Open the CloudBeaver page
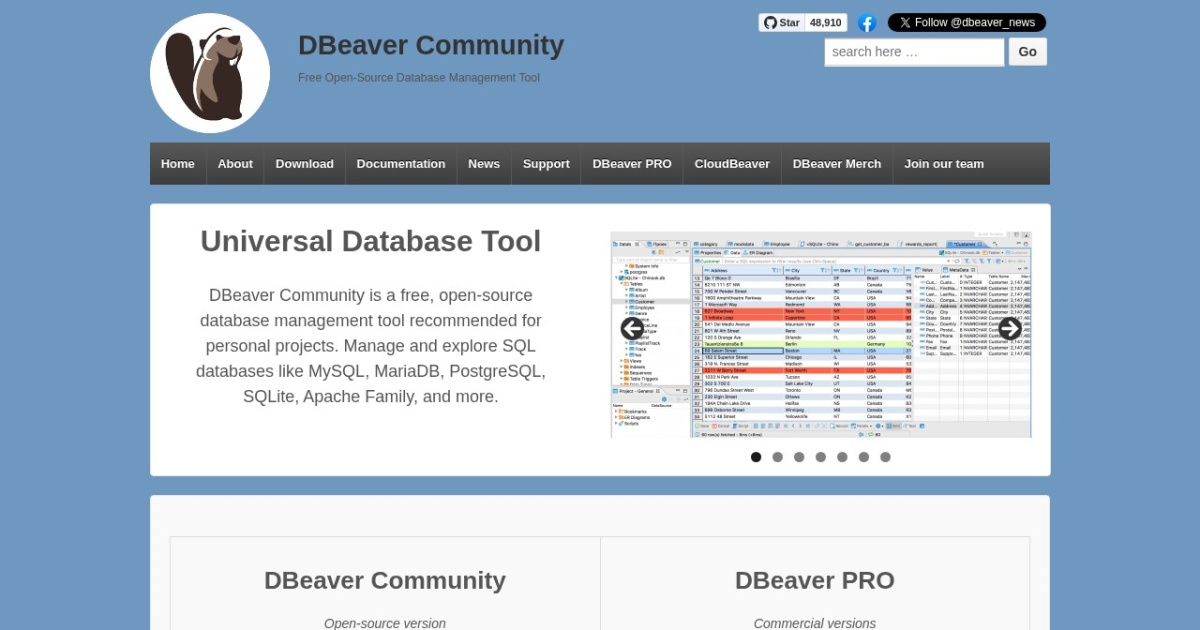Image resolution: width=1200 pixels, height=630 pixels. click(x=732, y=163)
